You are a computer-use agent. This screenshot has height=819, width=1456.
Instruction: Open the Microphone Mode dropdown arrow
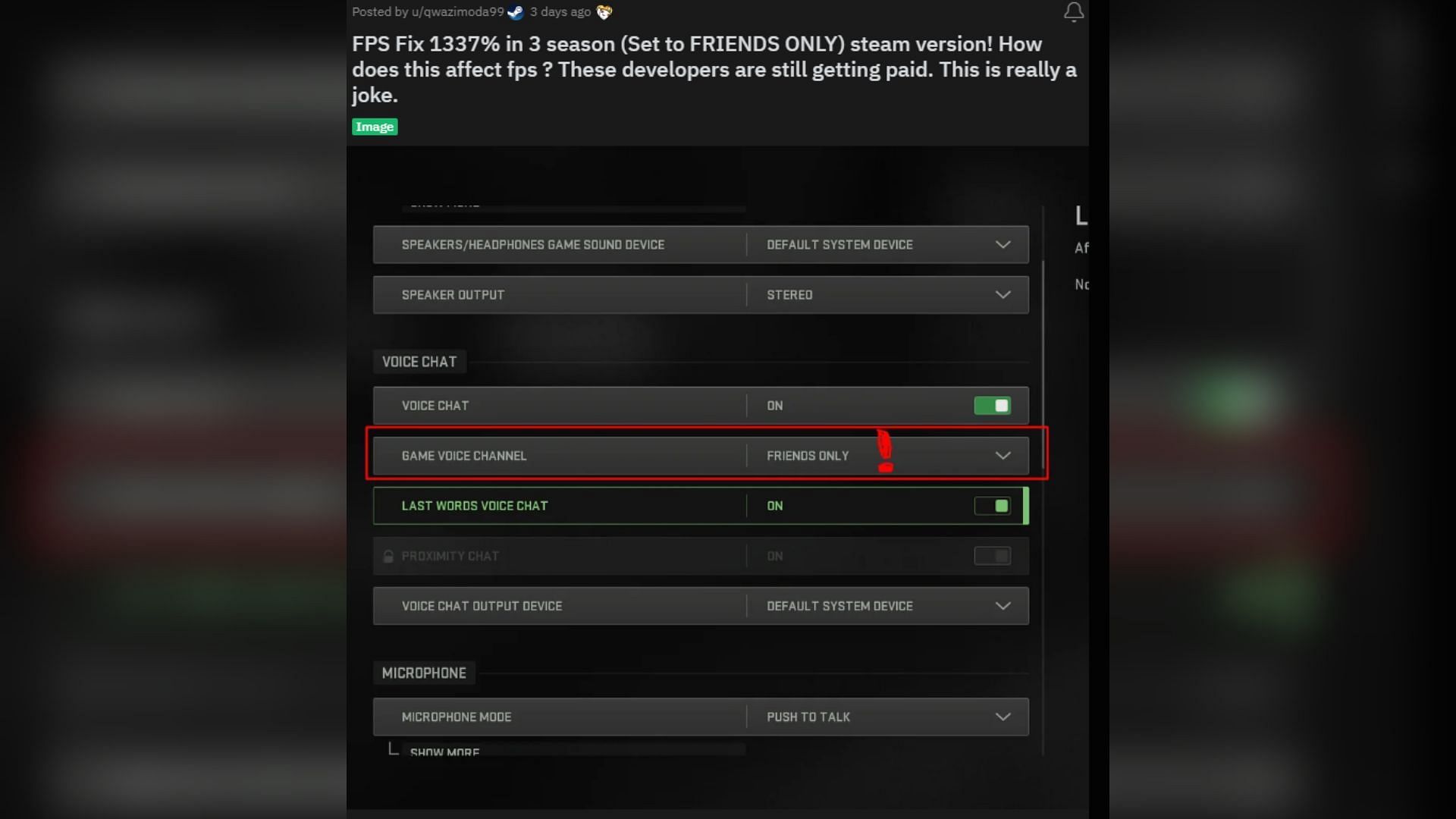coord(1003,717)
